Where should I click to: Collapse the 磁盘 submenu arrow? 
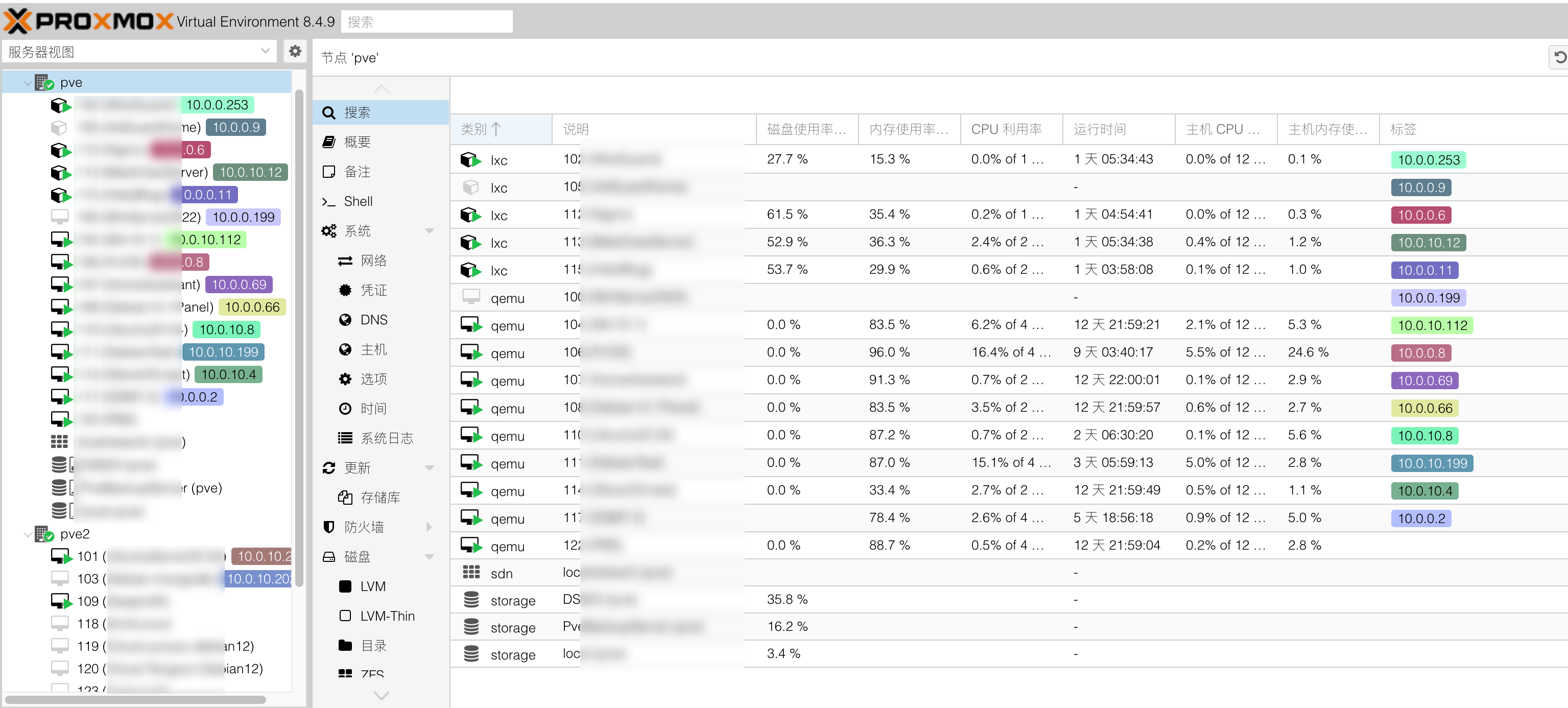pyautogui.click(x=429, y=556)
